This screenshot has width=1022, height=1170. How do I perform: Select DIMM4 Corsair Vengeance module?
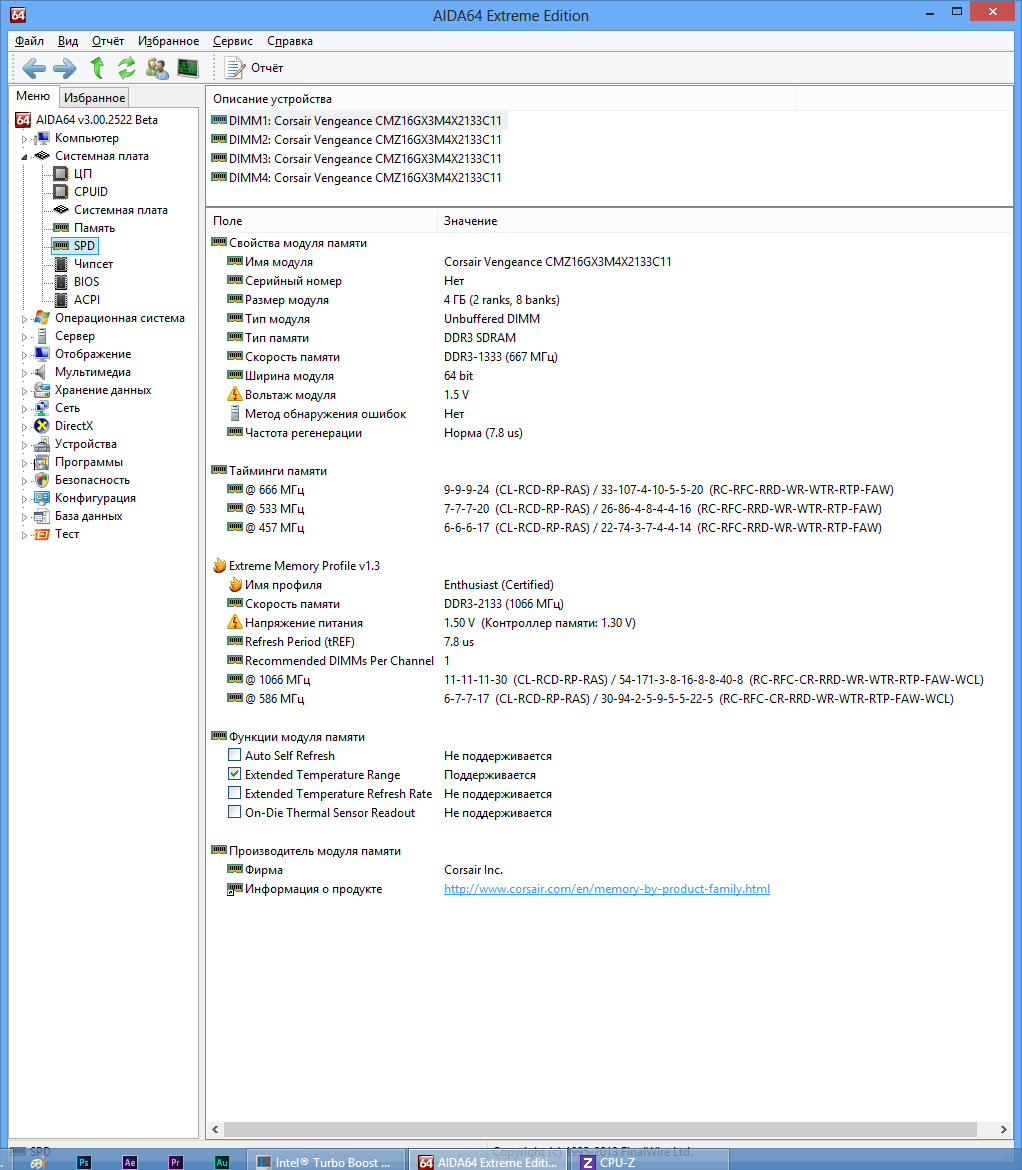[x=365, y=178]
